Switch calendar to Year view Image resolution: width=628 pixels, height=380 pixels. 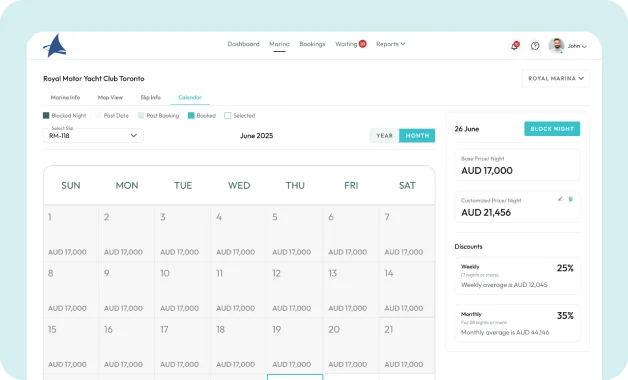point(384,135)
